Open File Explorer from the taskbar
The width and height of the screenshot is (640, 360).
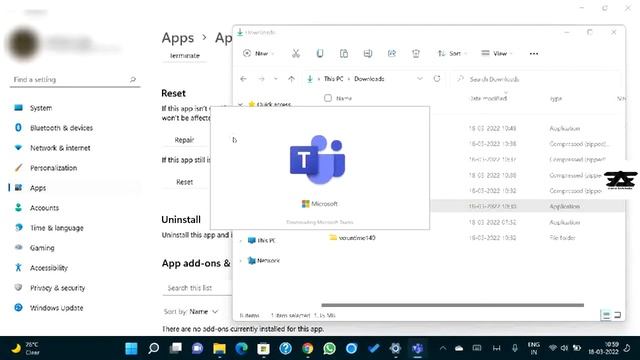220,348
